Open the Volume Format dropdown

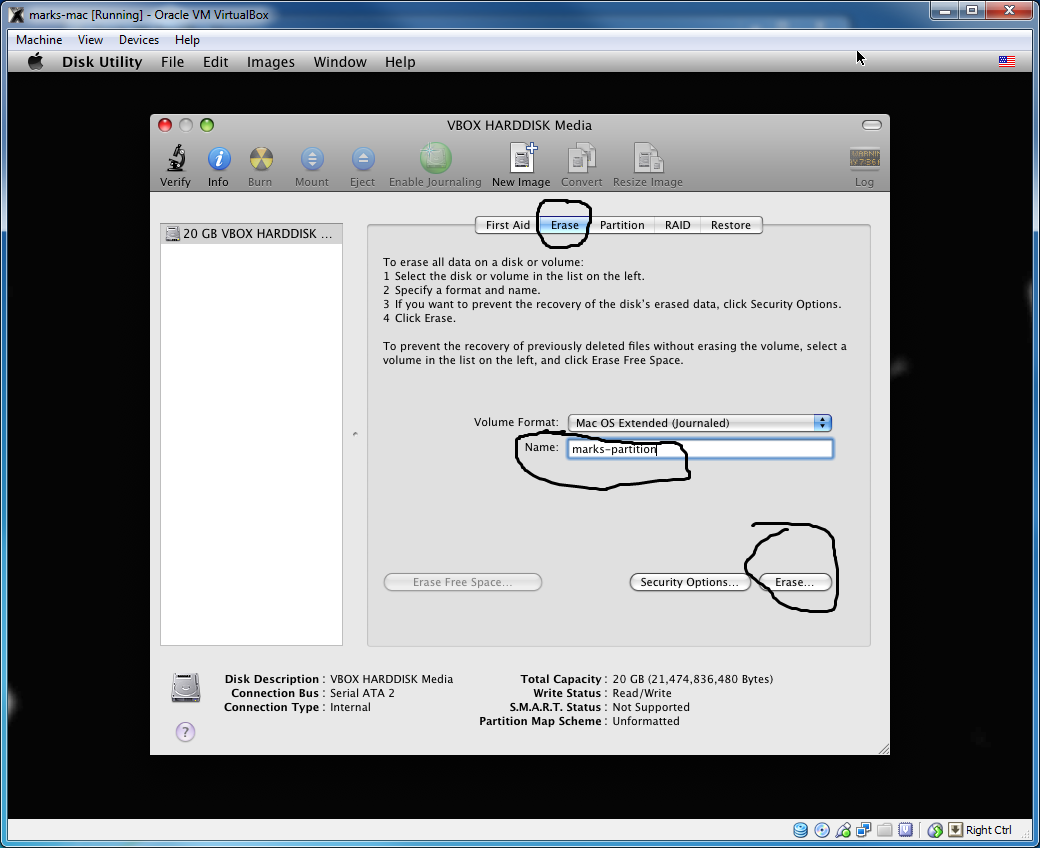[700, 423]
